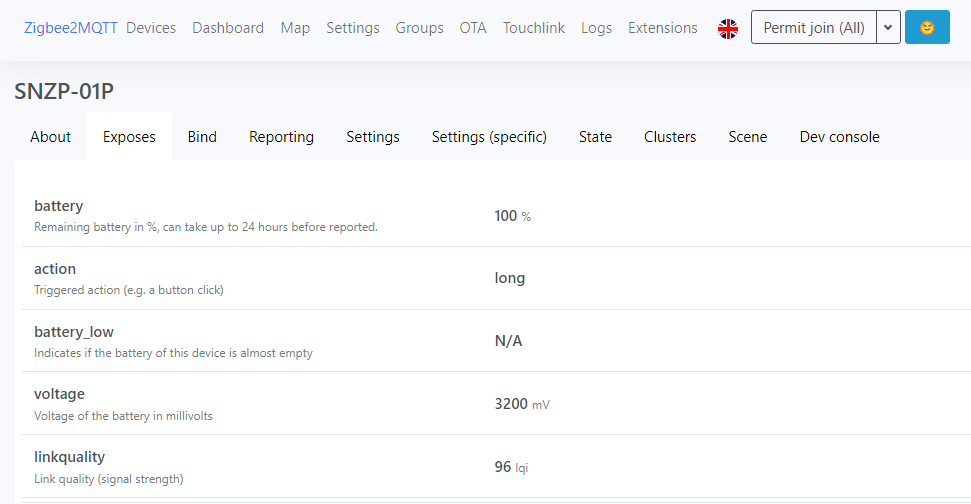Image resolution: width=971 pixels, height=504 pixels.
Task: View the Logs page
Action: click(596, 28)
